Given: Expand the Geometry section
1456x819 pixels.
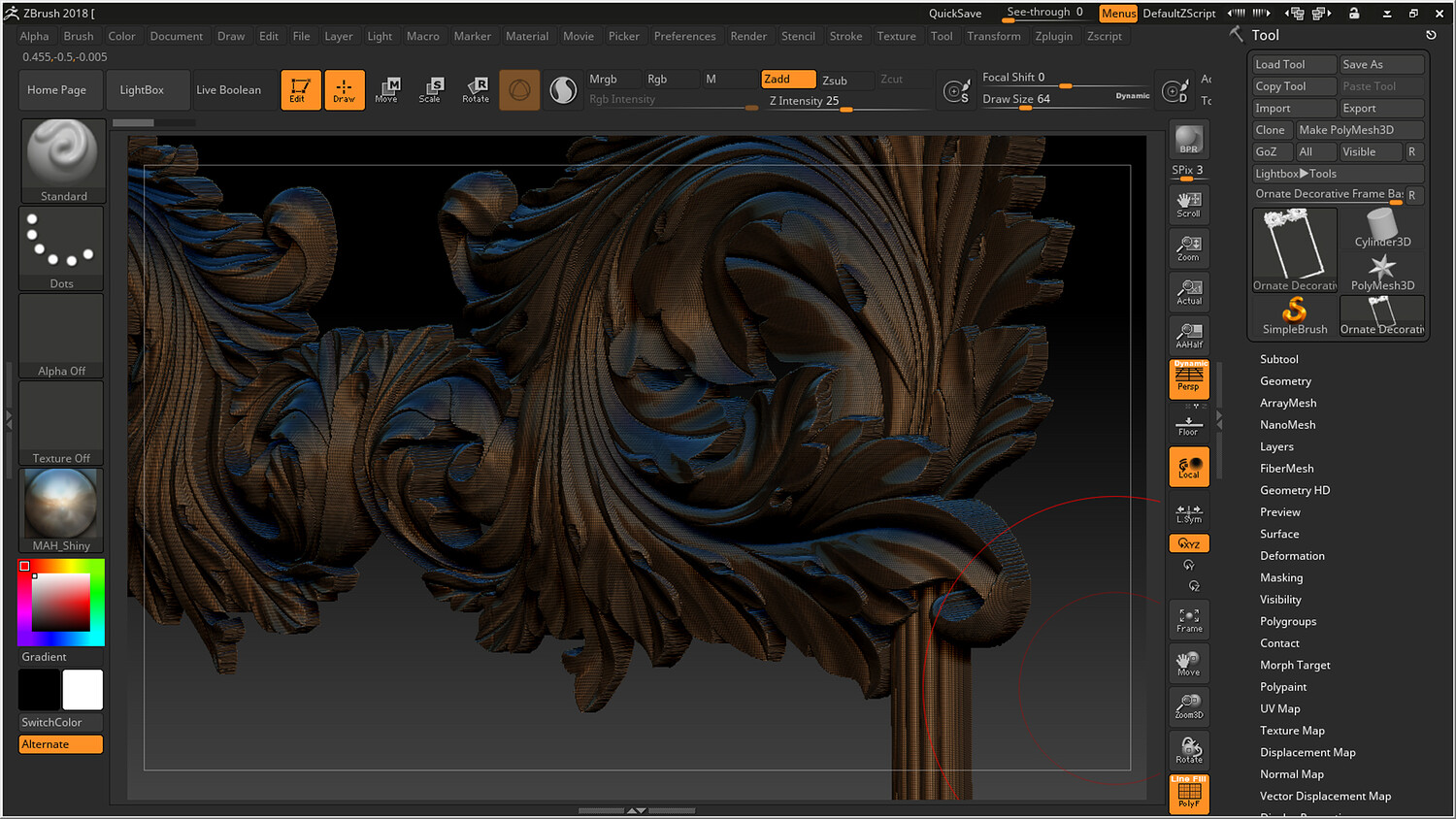Looking at the screenshot, I should point(1285,381).
